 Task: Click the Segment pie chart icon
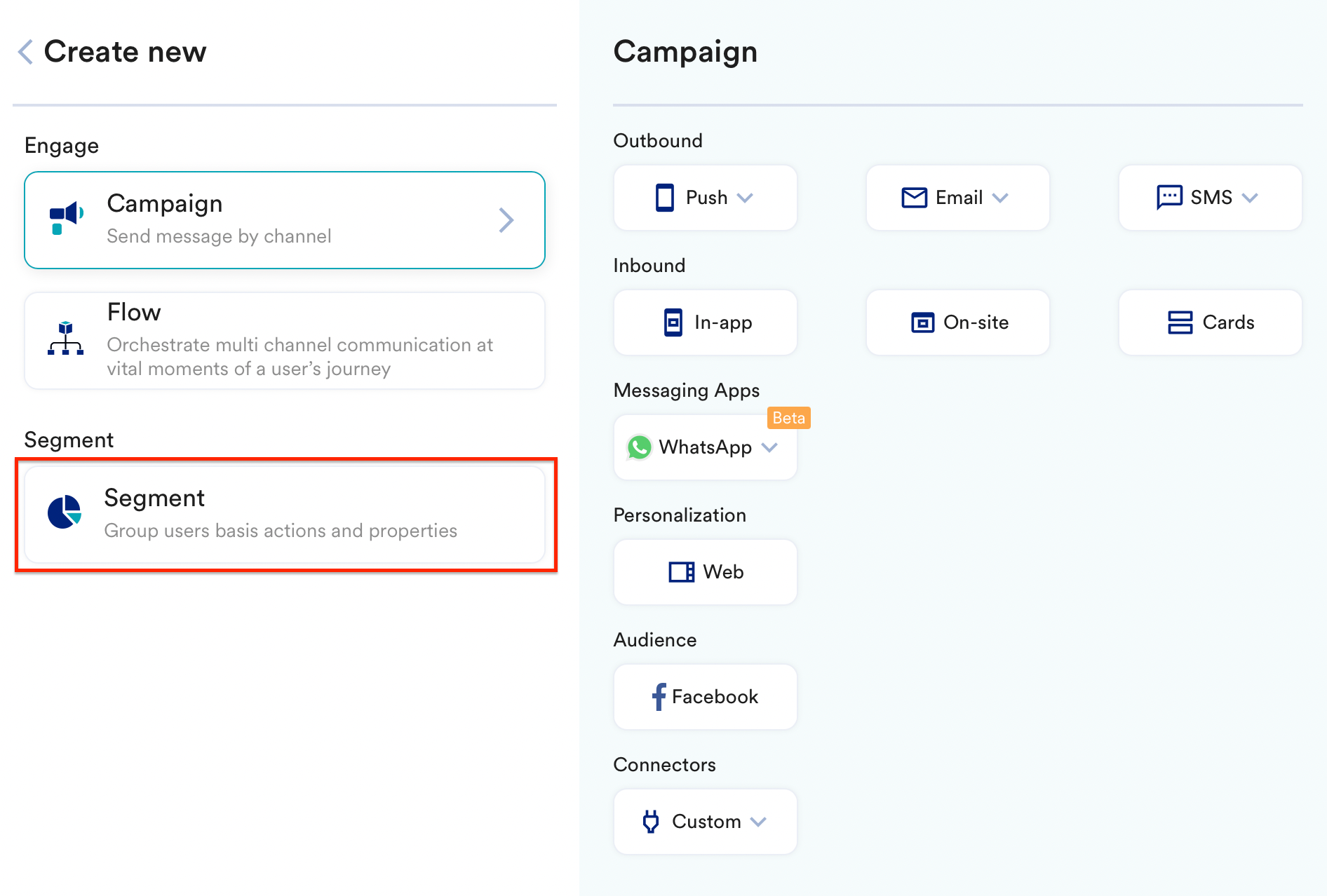pyautogui.click(x=65, y=512)
